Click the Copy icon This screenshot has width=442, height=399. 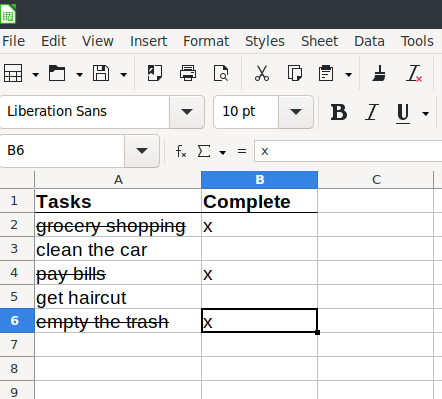(x=295, y=73)
